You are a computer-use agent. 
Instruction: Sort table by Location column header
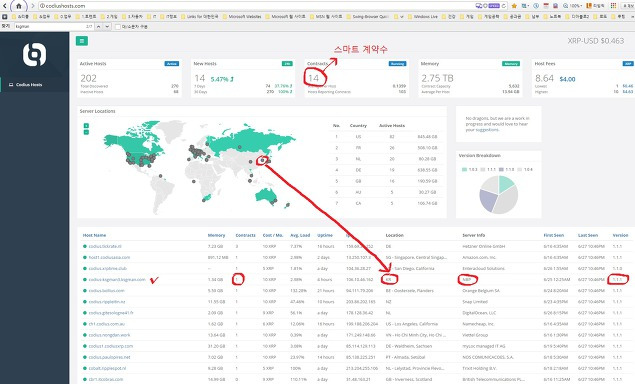pos(394,235)
